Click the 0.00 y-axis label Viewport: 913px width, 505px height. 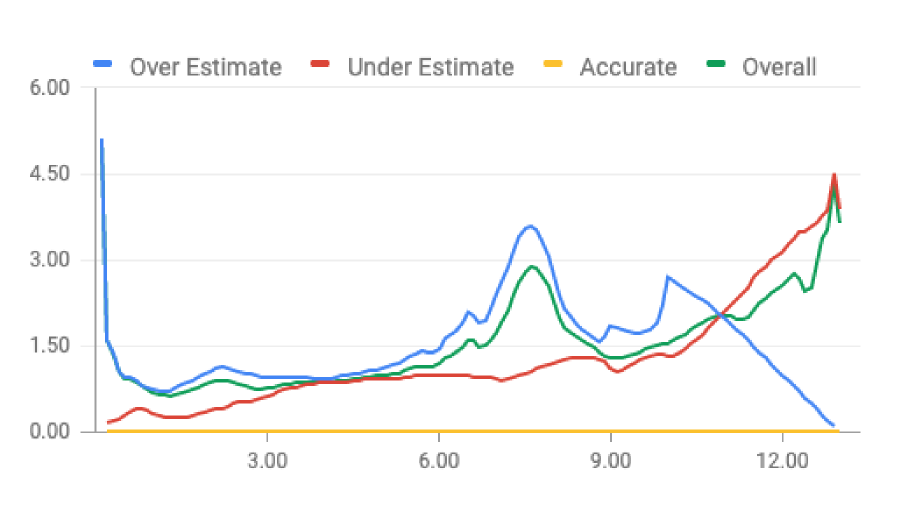[x=46, y=432]
